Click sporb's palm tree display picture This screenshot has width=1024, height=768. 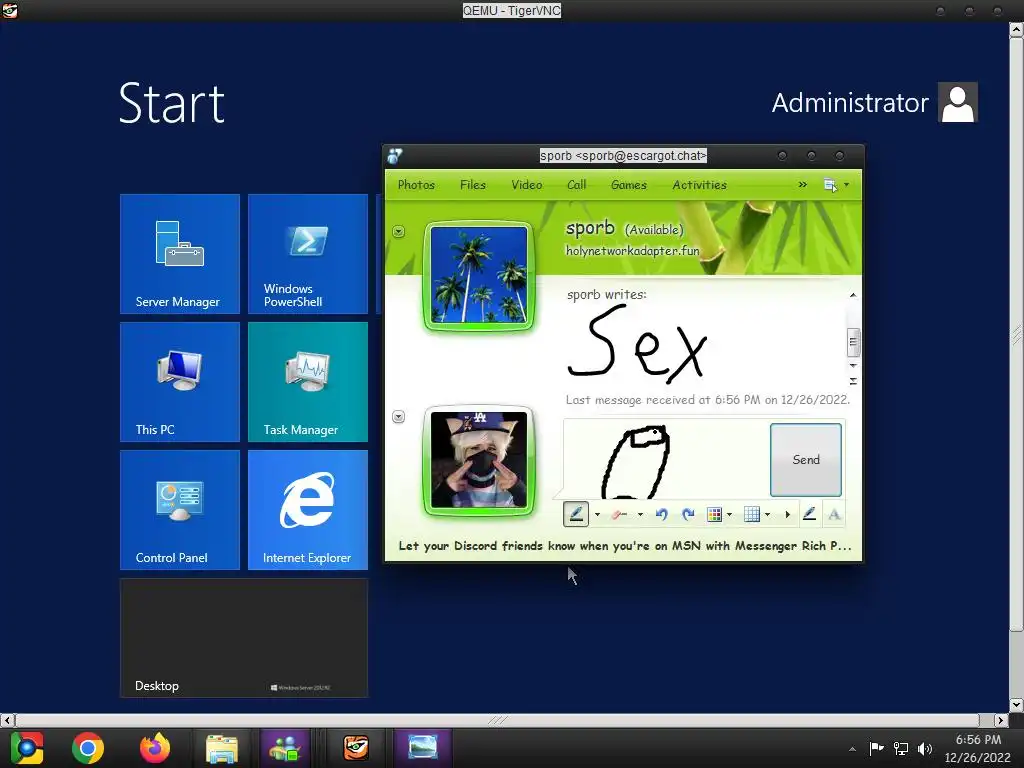pos(479,275)
